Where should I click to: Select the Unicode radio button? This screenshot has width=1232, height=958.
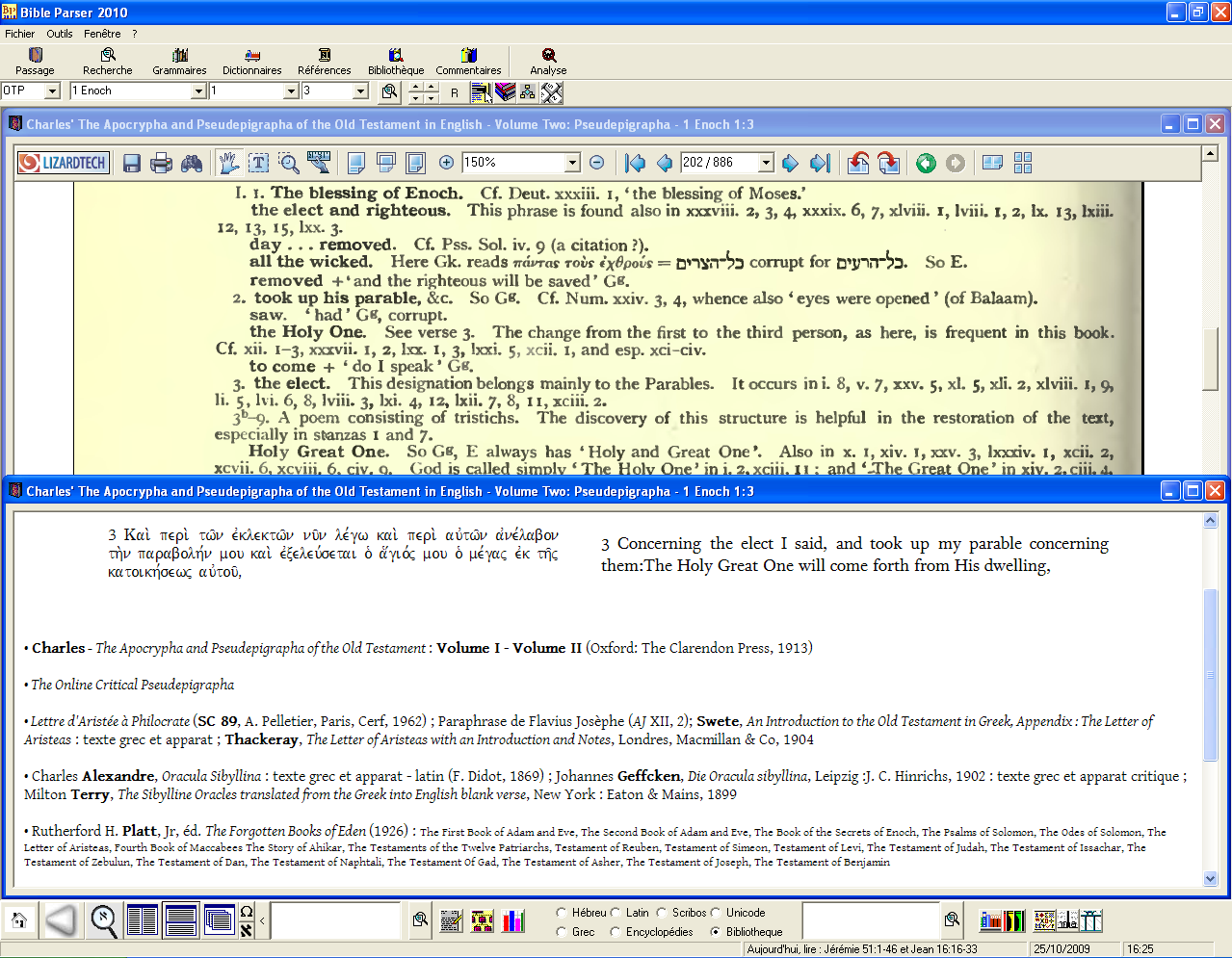click(716, 913)
